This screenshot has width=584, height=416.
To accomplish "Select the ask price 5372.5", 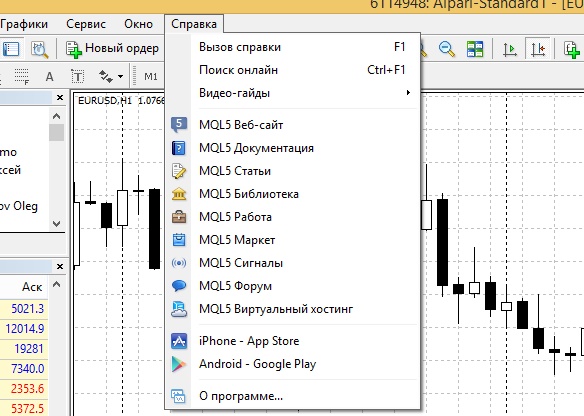I will (27, 409).
